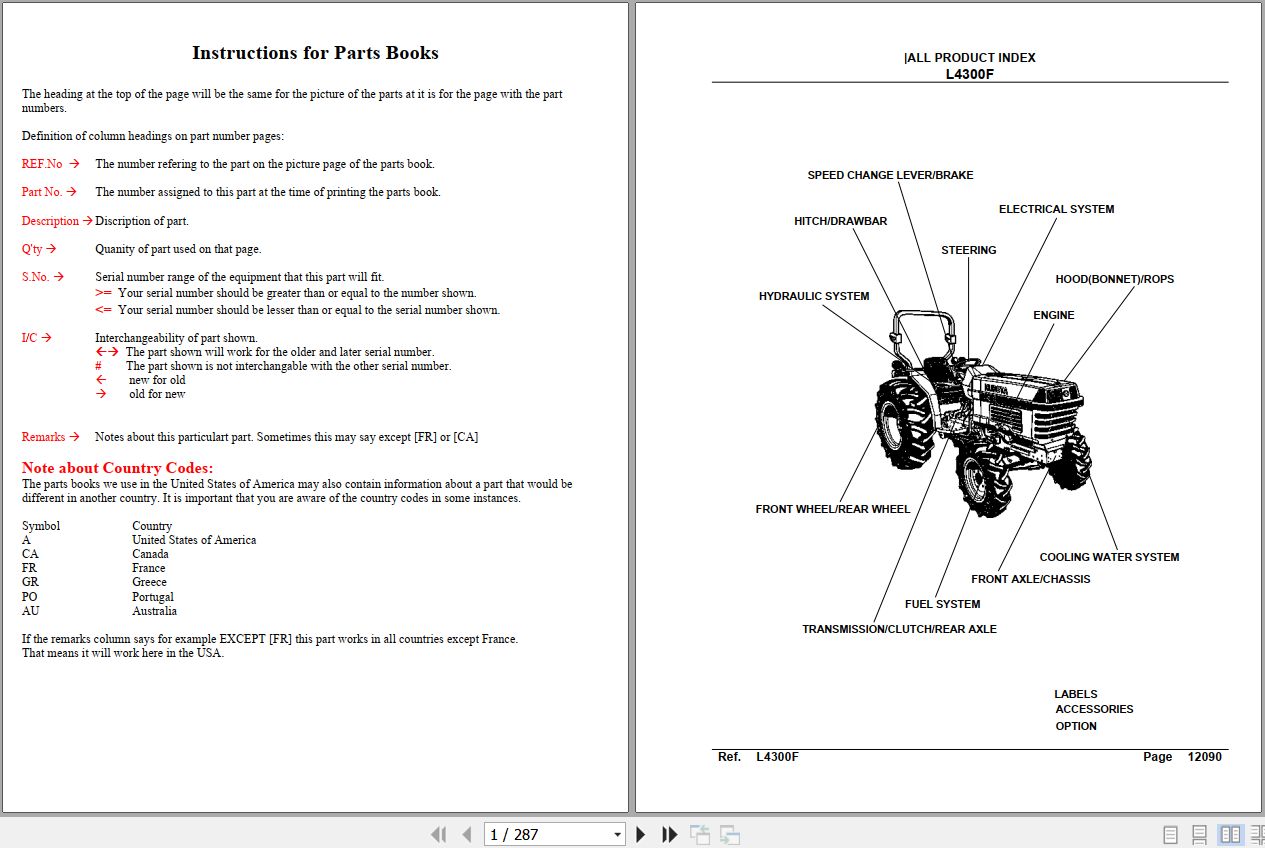Click the STEERING label

[968, 250]
